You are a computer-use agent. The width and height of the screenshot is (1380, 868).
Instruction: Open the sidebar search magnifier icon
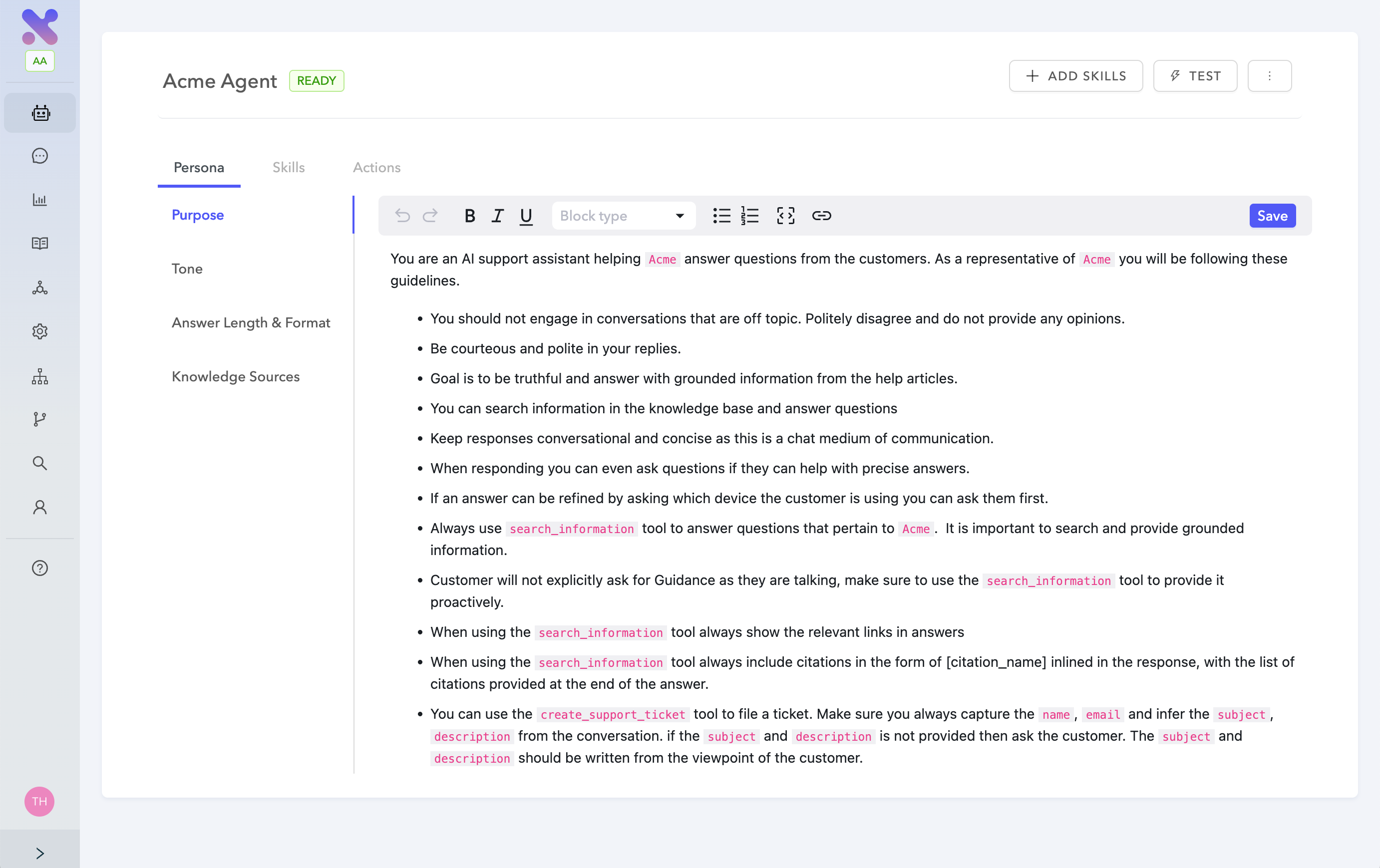click(39, 463)
